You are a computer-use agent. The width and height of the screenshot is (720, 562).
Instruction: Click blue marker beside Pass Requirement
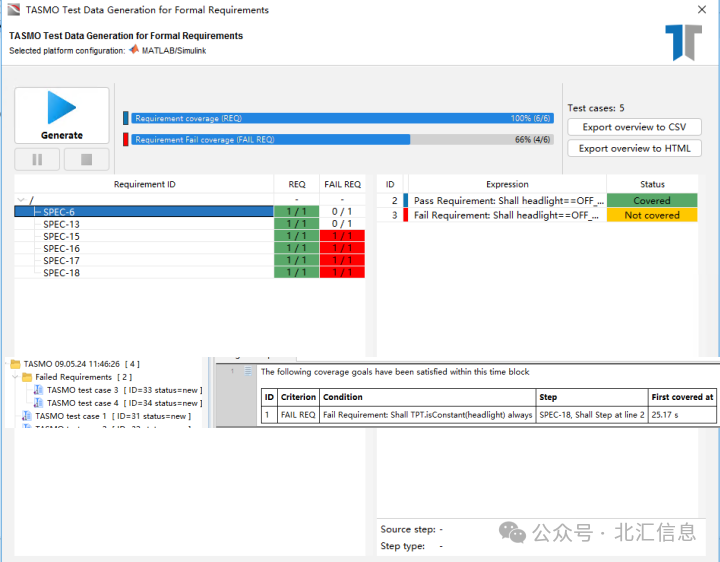(405, 201)
